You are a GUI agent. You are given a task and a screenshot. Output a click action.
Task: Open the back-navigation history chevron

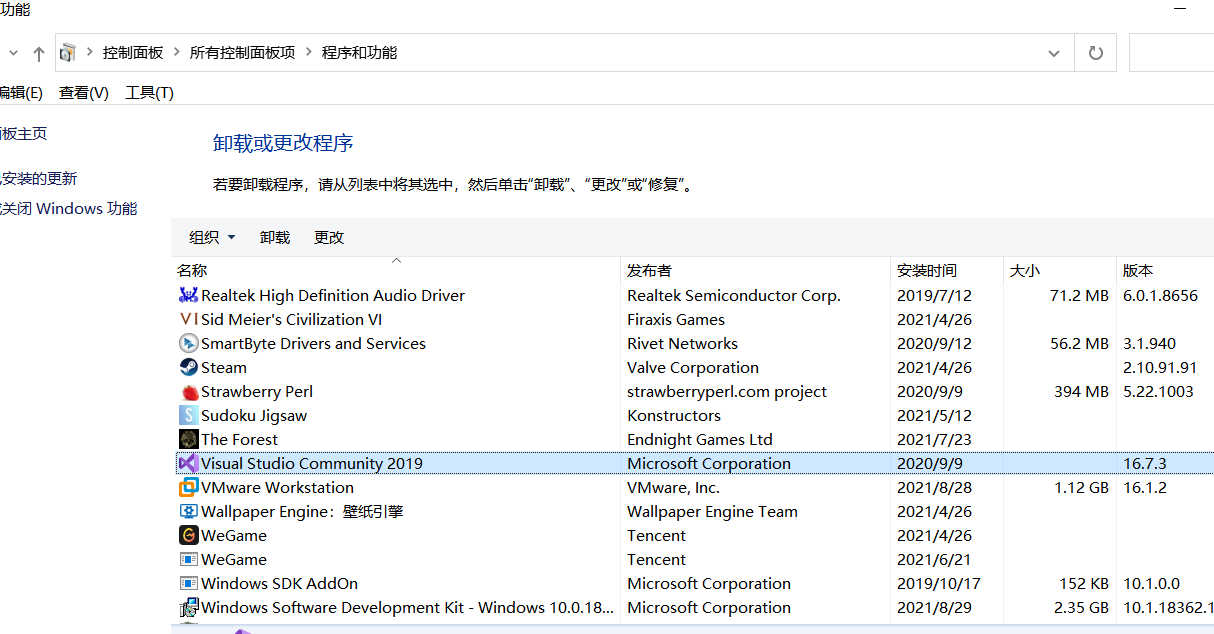tap(12, 52)
